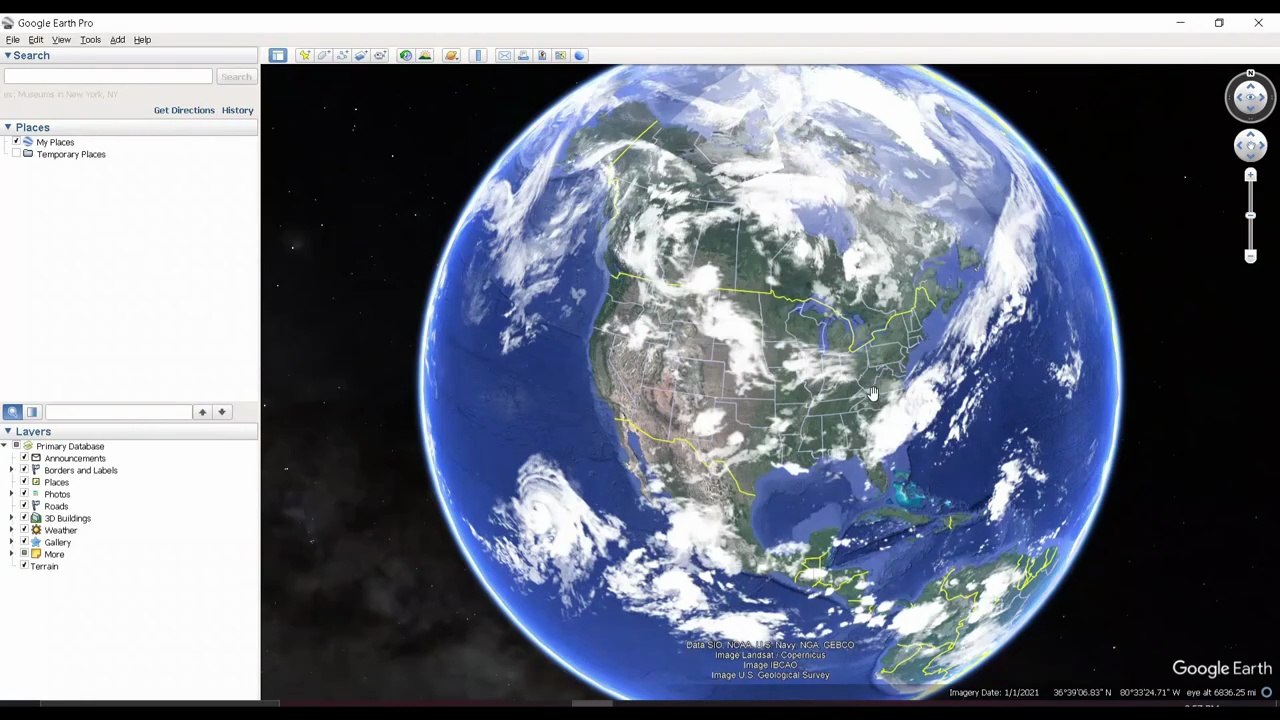Click the zoom out minus button

(x=1250, y=257)
